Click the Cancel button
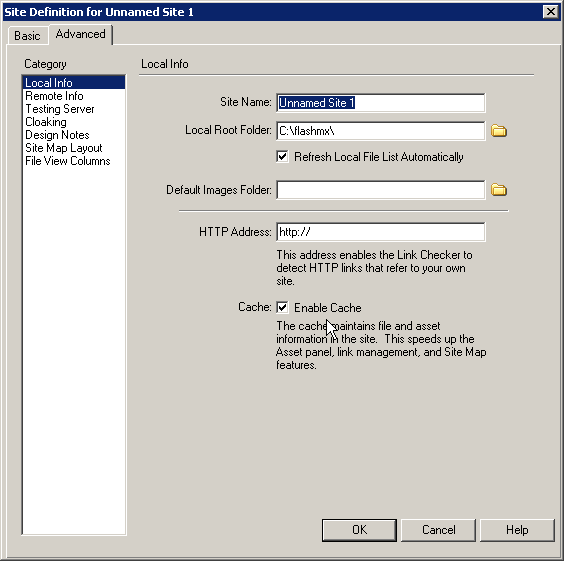This screenshot has width=564, height=561. click(438, 530)
